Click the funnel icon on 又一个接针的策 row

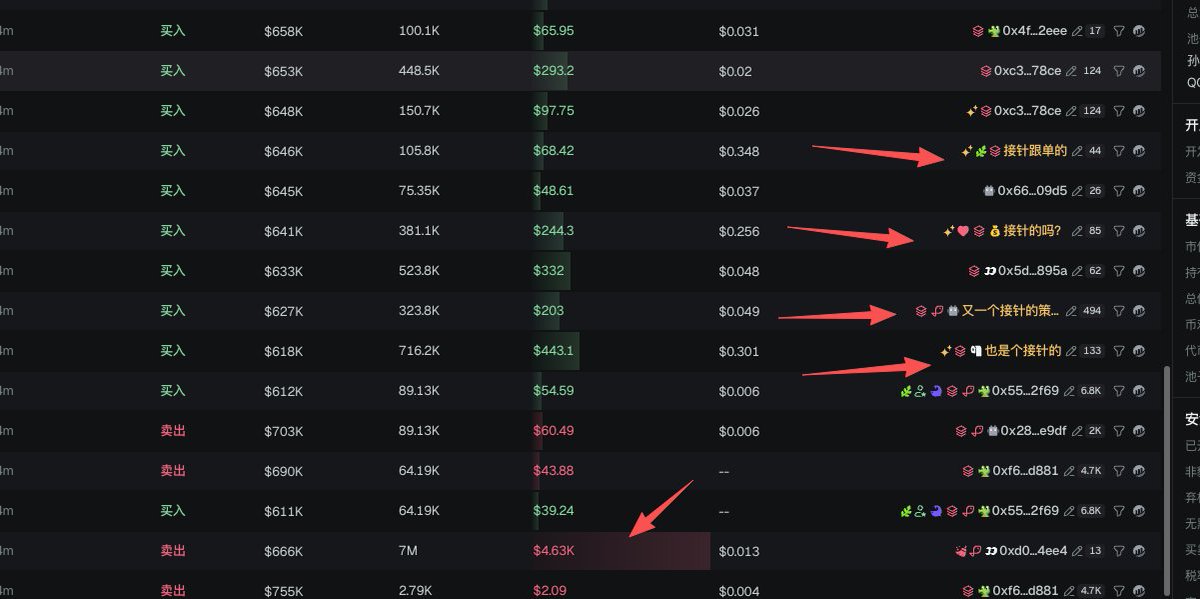(1119, 311)
